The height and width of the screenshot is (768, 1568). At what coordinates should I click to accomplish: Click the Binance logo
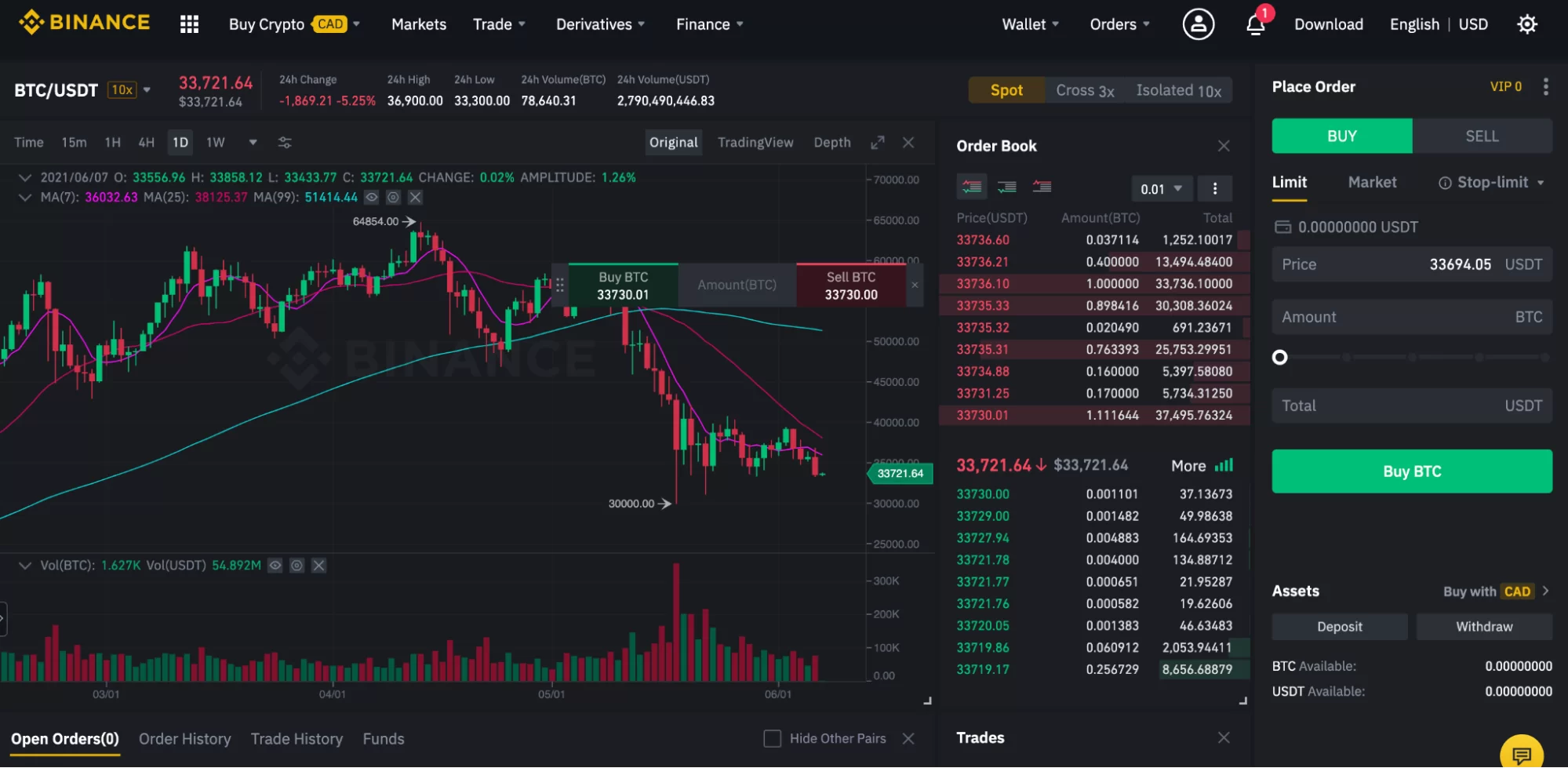[x=84, y=23]
